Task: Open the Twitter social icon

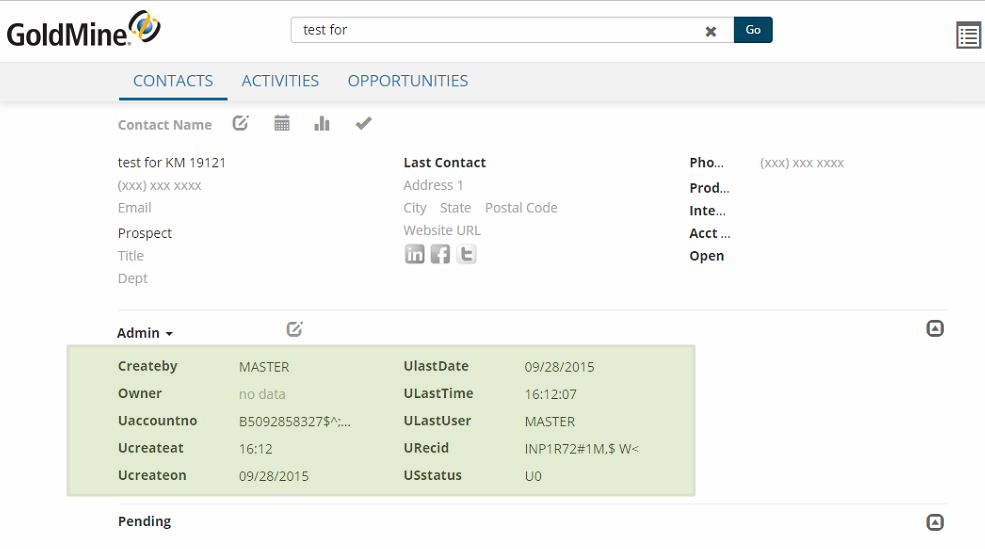Action: [x=466, y=254]
